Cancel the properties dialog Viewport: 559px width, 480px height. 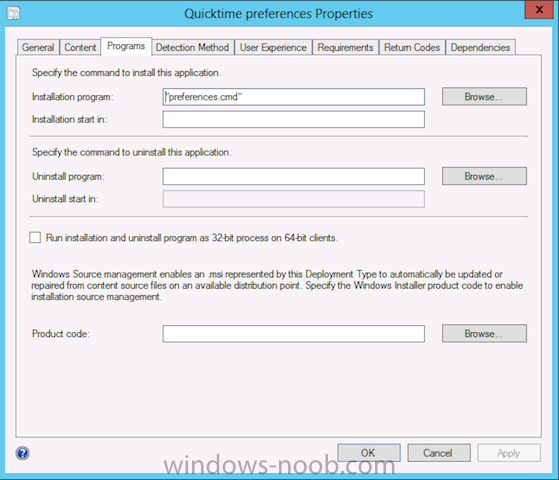tap(439, 453)
